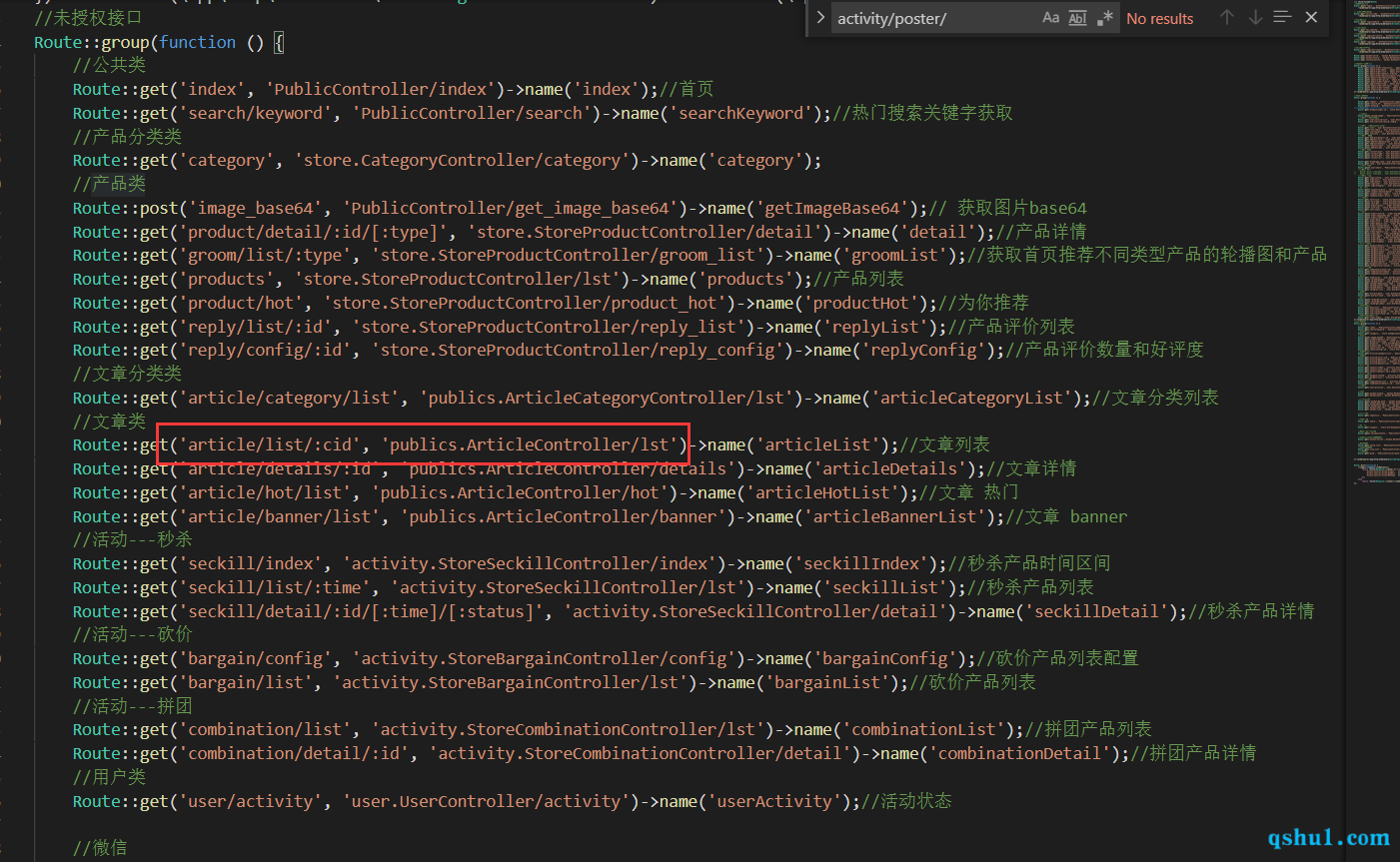The width and height of the screenshot is (1400, 862).
Task: Toggle Match Case in find widget
Action: (x=1050, y=18)
